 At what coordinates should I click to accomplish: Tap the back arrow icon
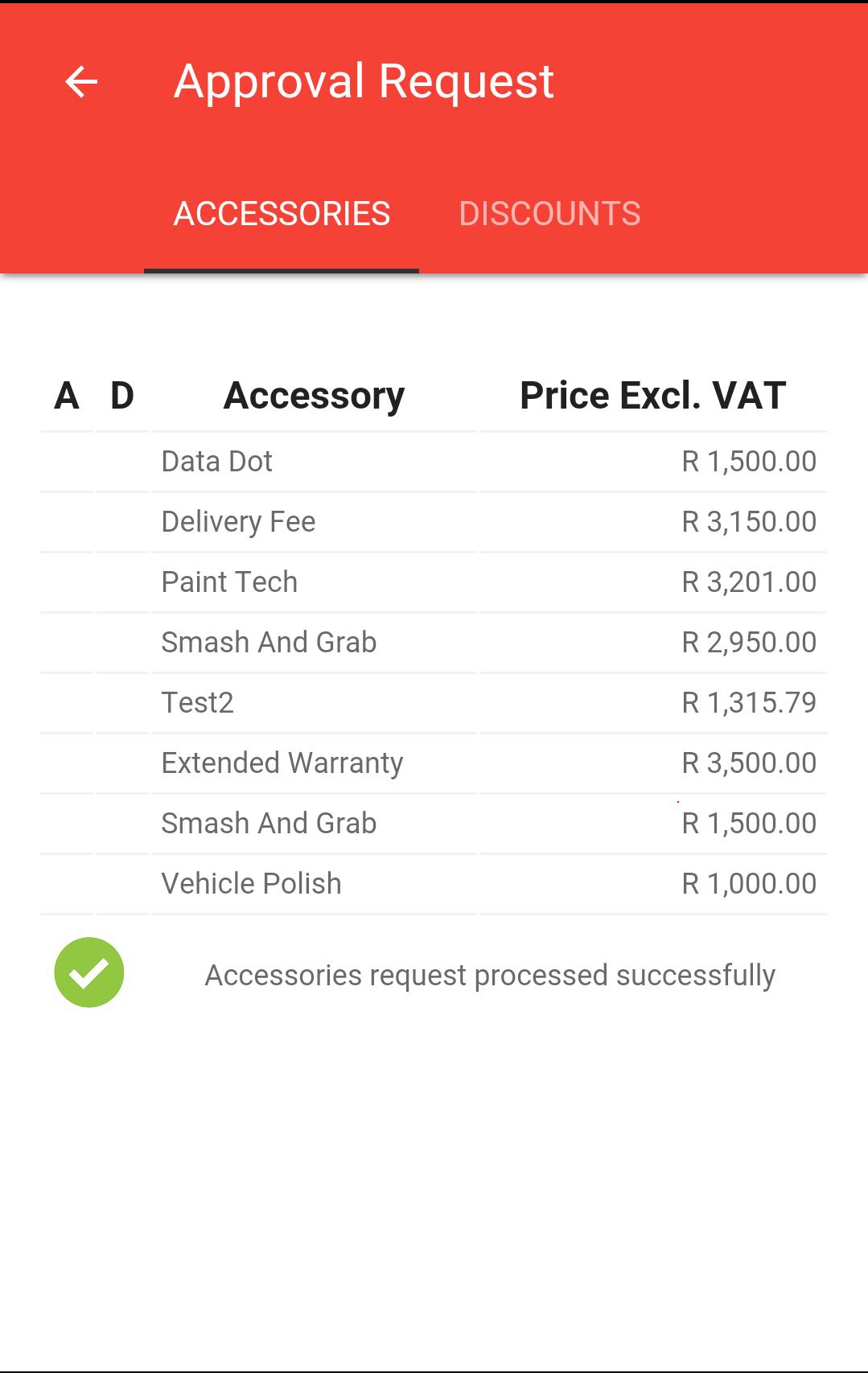[81, 82]
